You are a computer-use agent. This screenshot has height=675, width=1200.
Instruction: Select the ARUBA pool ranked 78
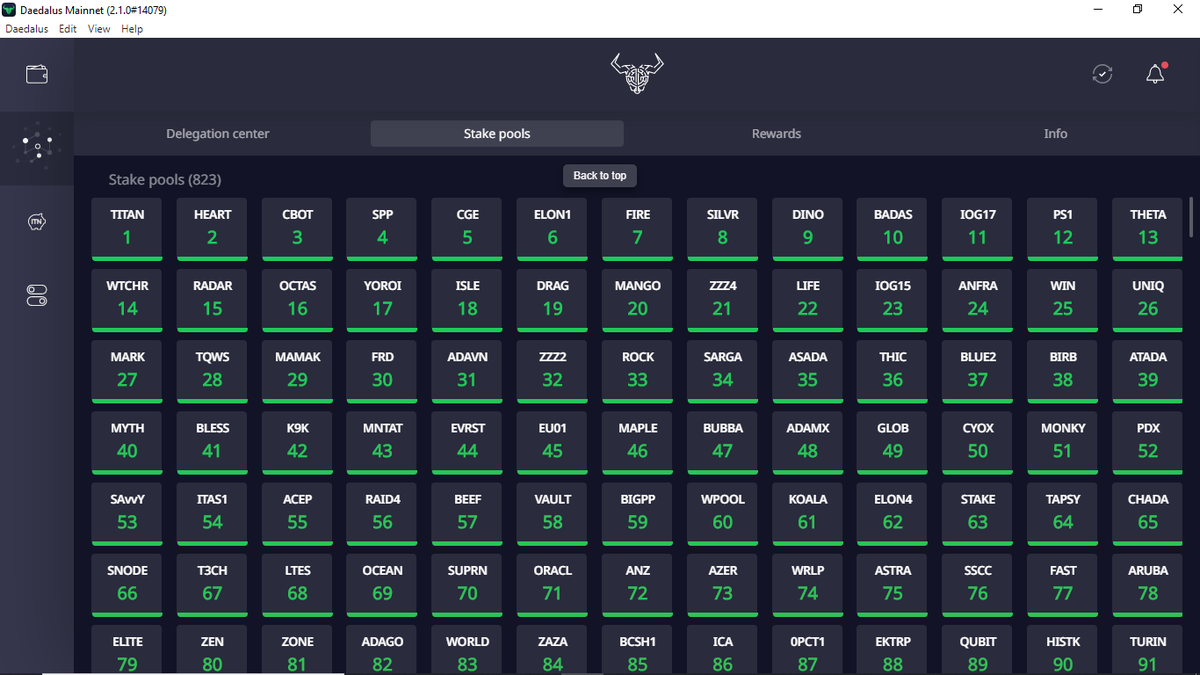point(1148,585)
